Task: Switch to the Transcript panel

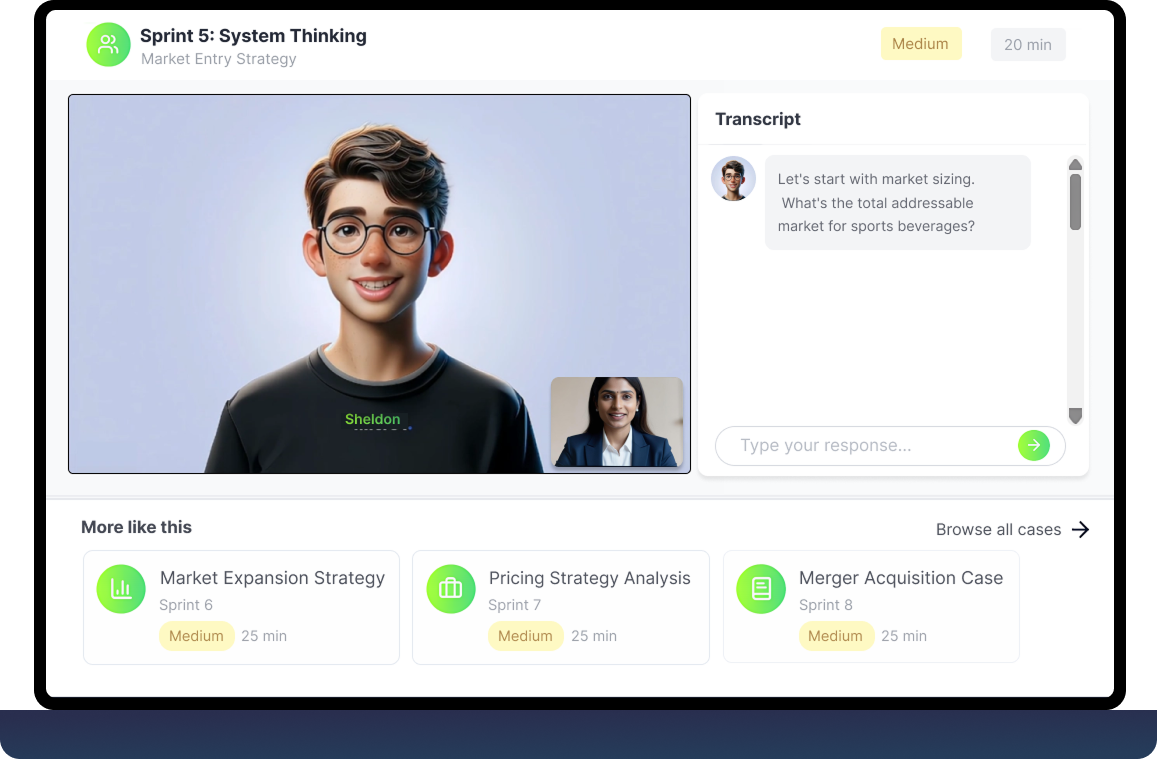Action: [757, 119]
